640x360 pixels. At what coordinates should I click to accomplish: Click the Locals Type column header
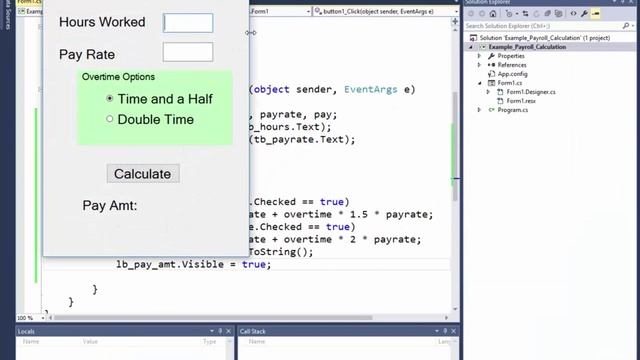point(209,341)
